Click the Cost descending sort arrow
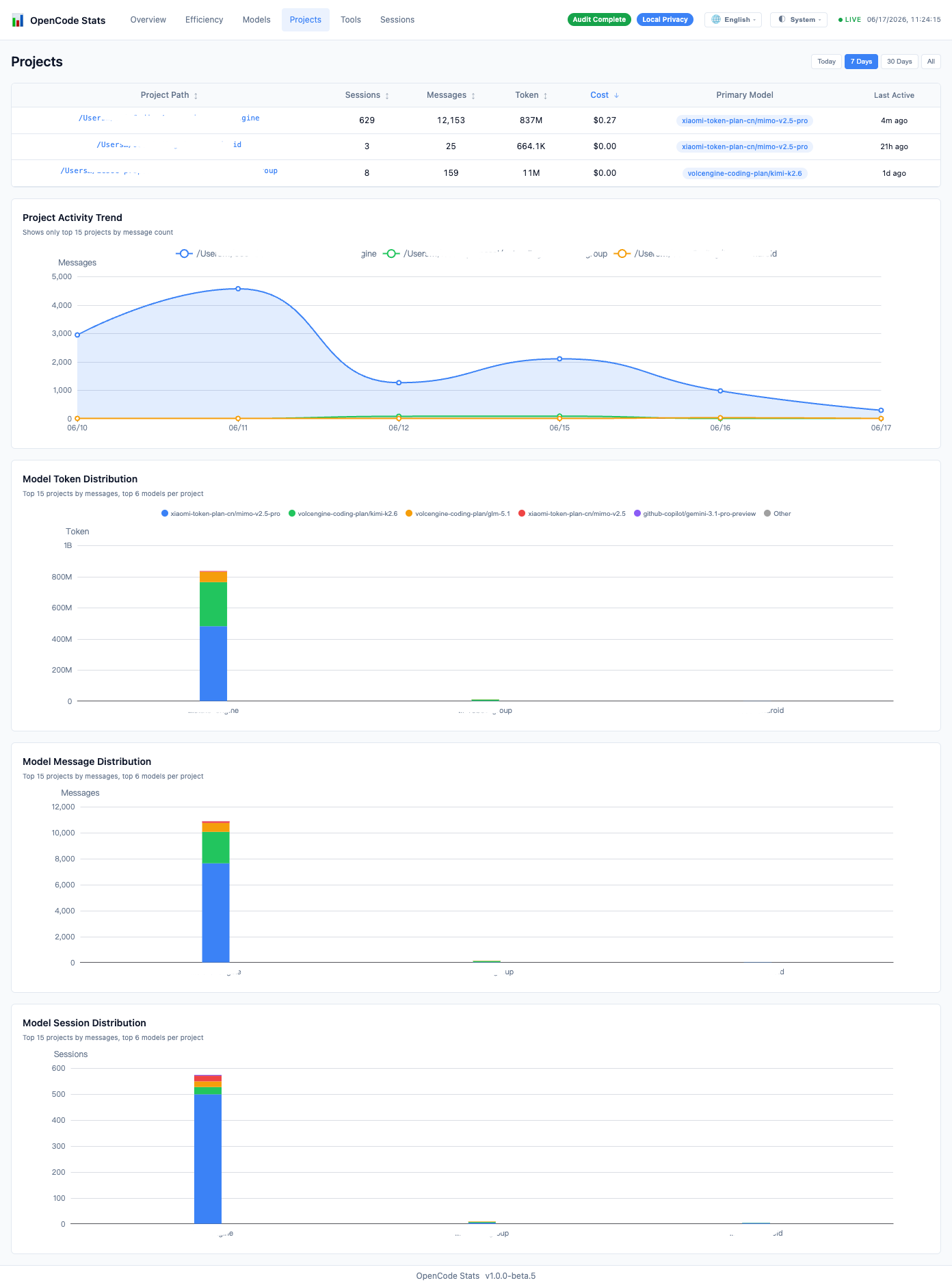The width and height of the screenshot is (952, 1287). point(616,96)
